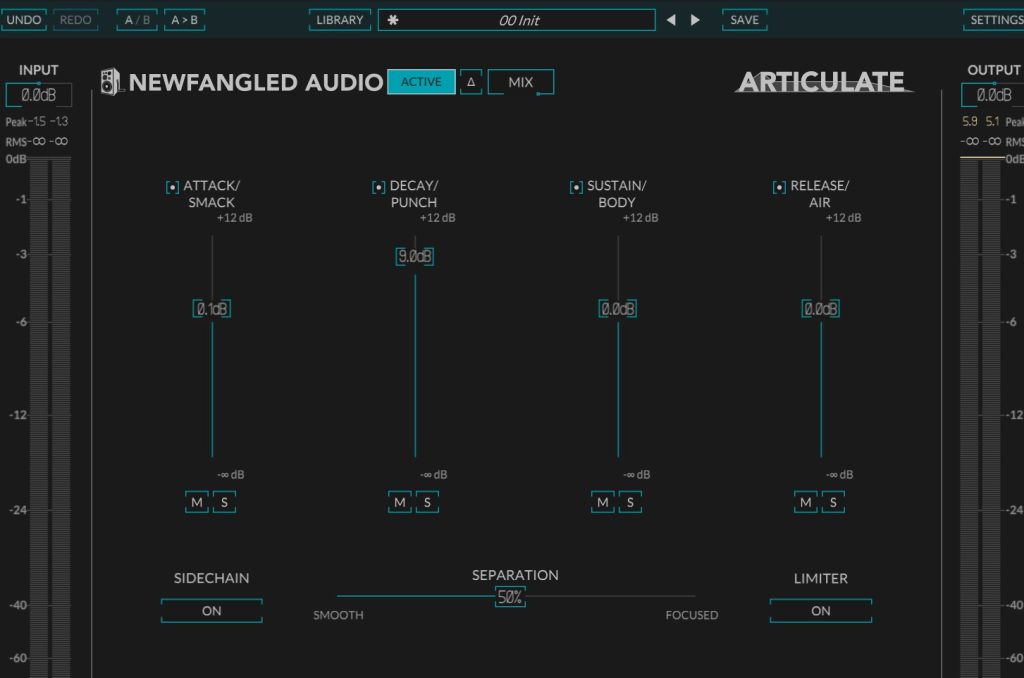The width and height of the screenshot is (1024, 678).
Task: Click the Undo button
Action: tap(24, 20)
